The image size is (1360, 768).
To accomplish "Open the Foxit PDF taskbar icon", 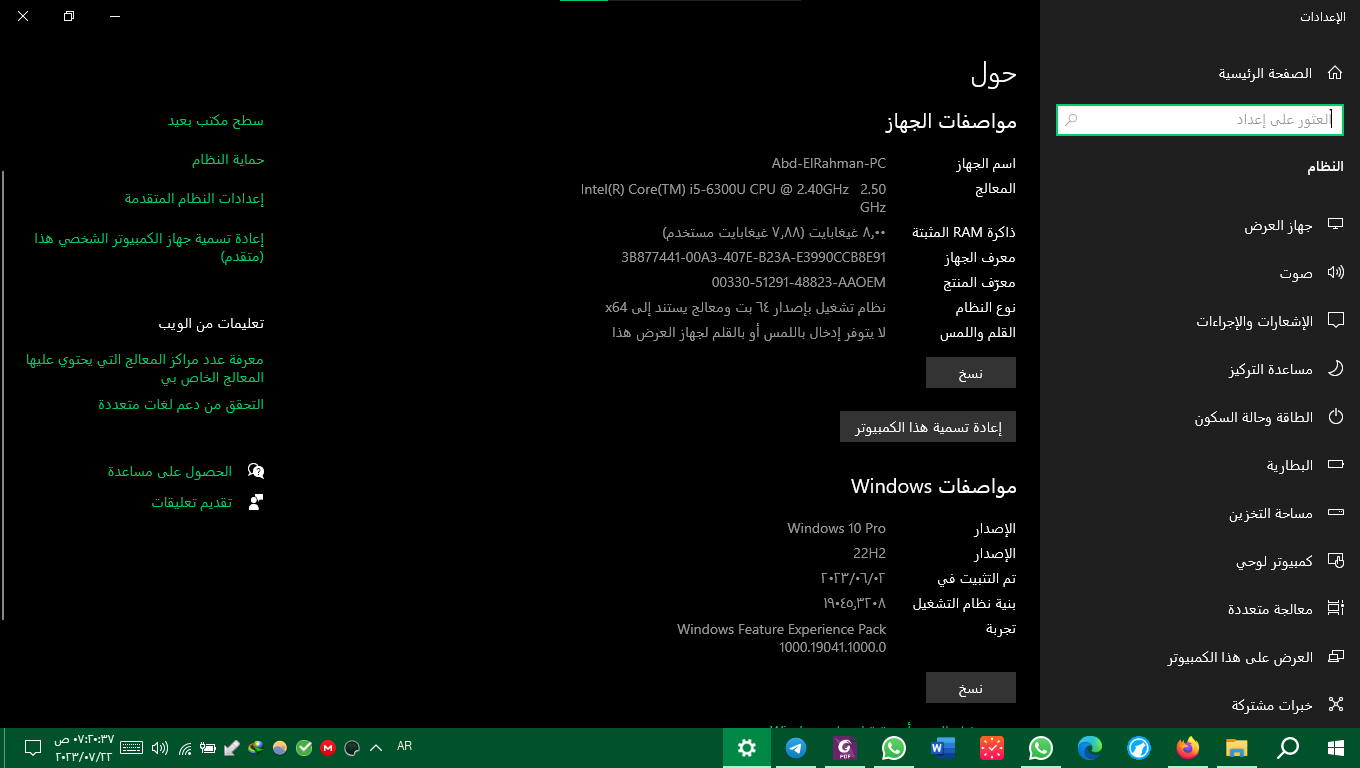I will tap(845, 748).
